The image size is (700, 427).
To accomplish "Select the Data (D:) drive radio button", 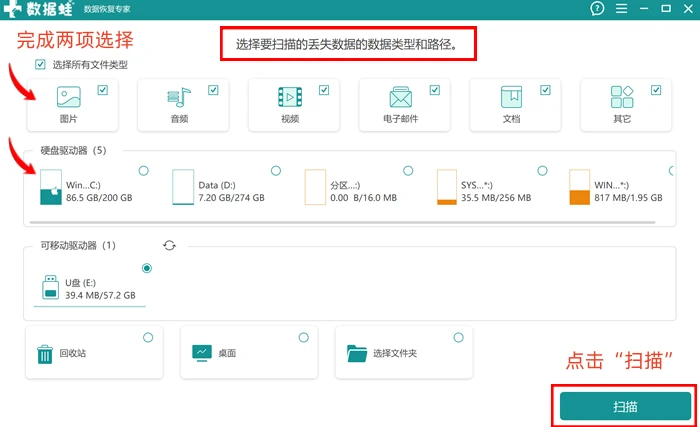I will coord(276,171).
